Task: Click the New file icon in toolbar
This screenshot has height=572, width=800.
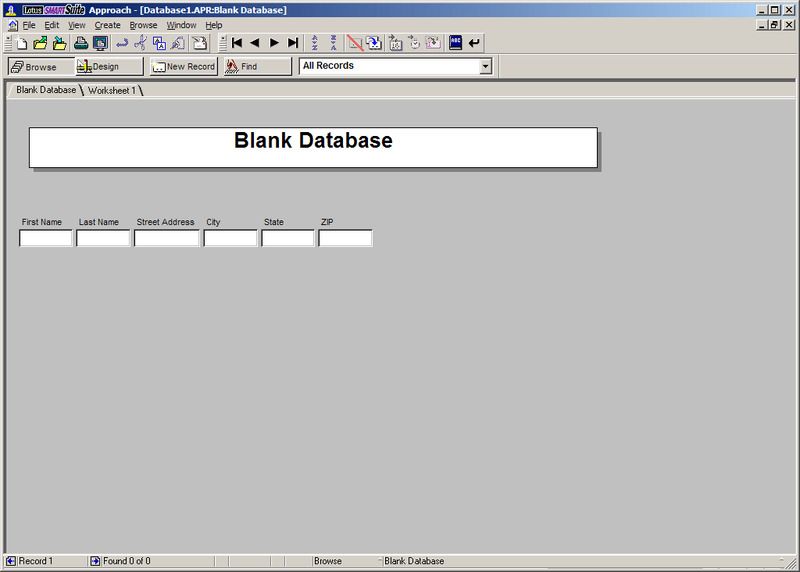Action: [22, 43]
